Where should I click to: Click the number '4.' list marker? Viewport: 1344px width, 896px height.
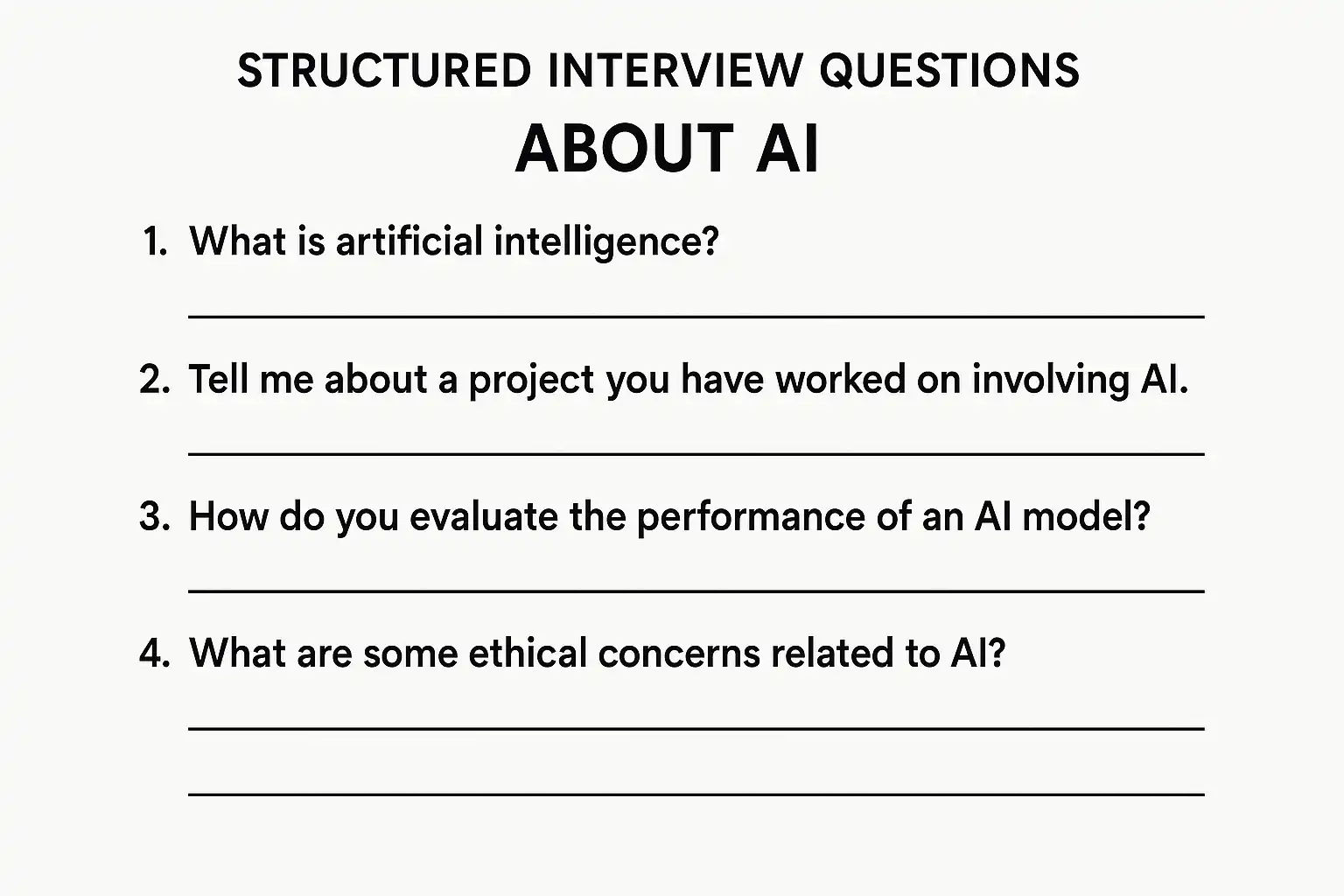(x=155, y=654)
